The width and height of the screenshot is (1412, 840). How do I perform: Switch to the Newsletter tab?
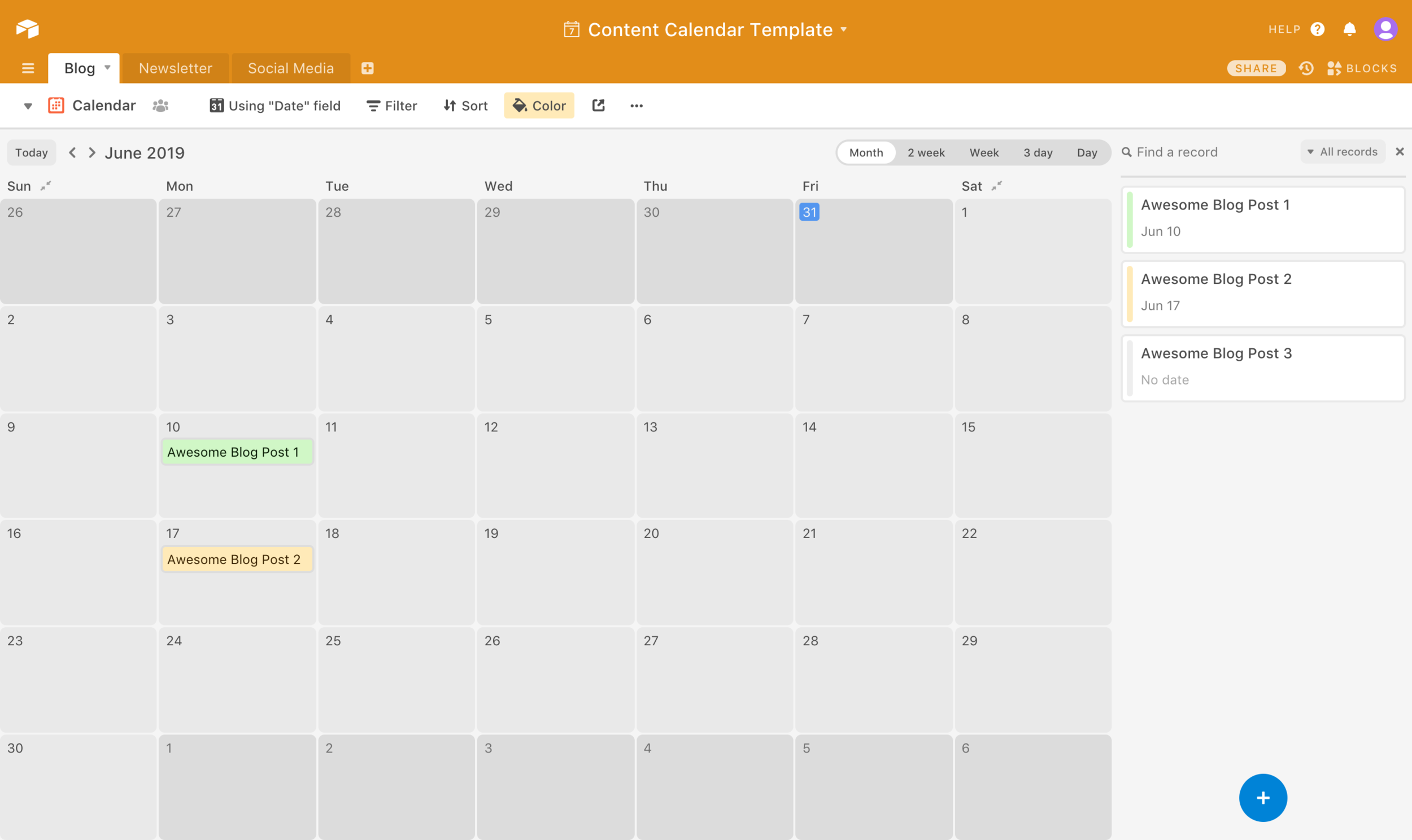tap(176, 68)
